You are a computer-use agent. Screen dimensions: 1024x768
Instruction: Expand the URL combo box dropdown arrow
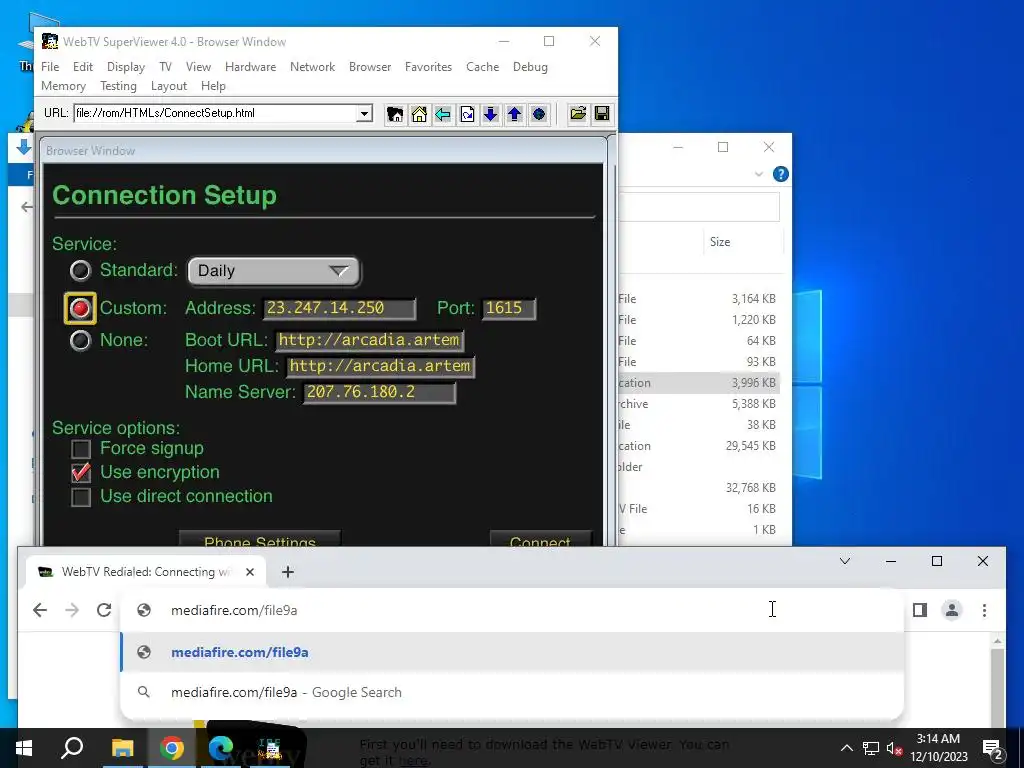click(x=364, y=114)
